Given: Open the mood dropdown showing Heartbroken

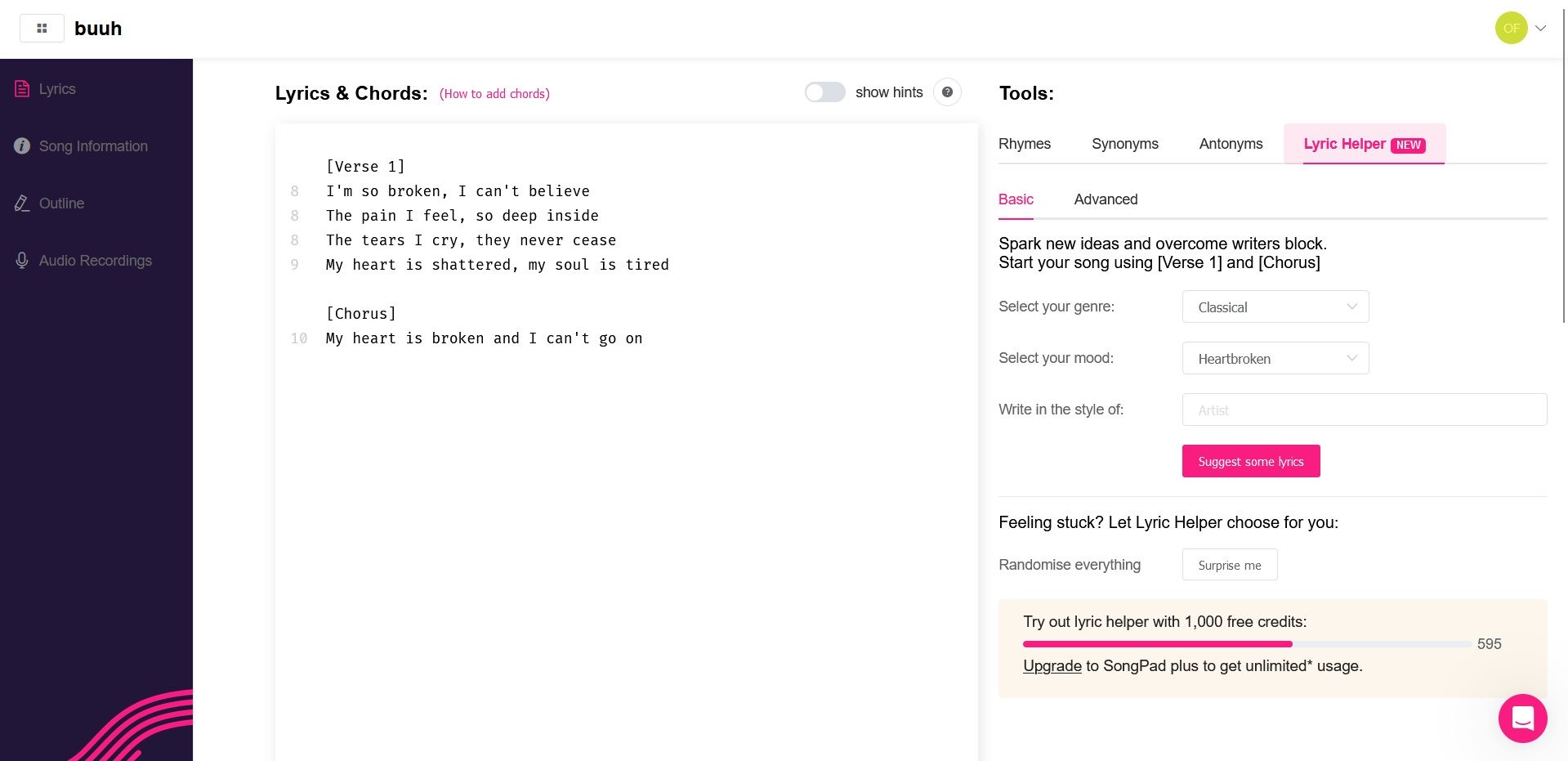Looking at the screenshot, I should click(x=1275, y=359).
